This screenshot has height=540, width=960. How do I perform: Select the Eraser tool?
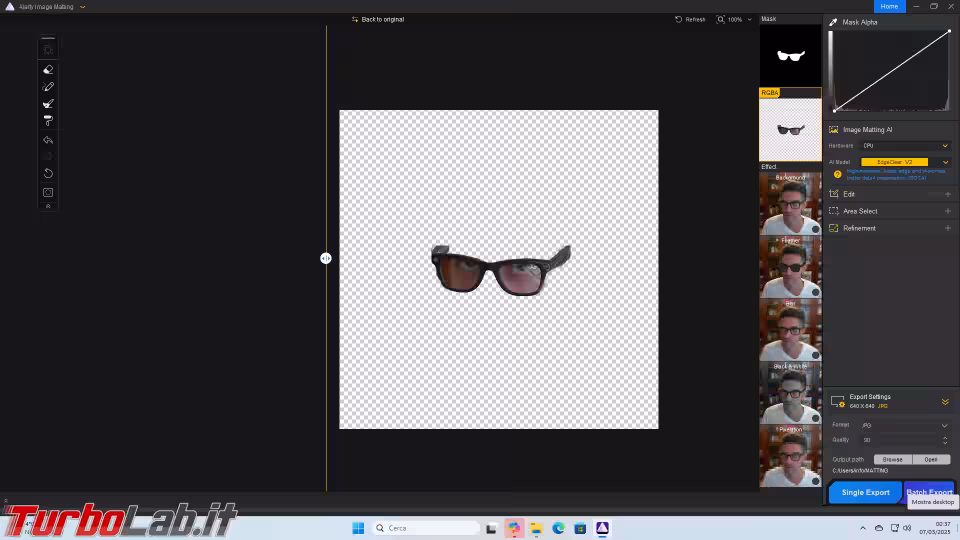[x=48, y=70]
